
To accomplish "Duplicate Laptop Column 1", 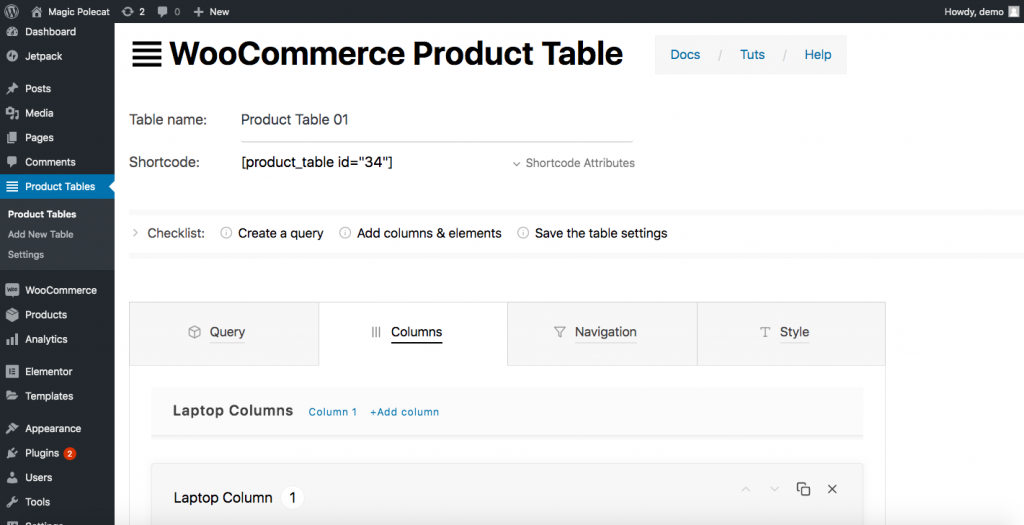I will (x=803, y=489).
